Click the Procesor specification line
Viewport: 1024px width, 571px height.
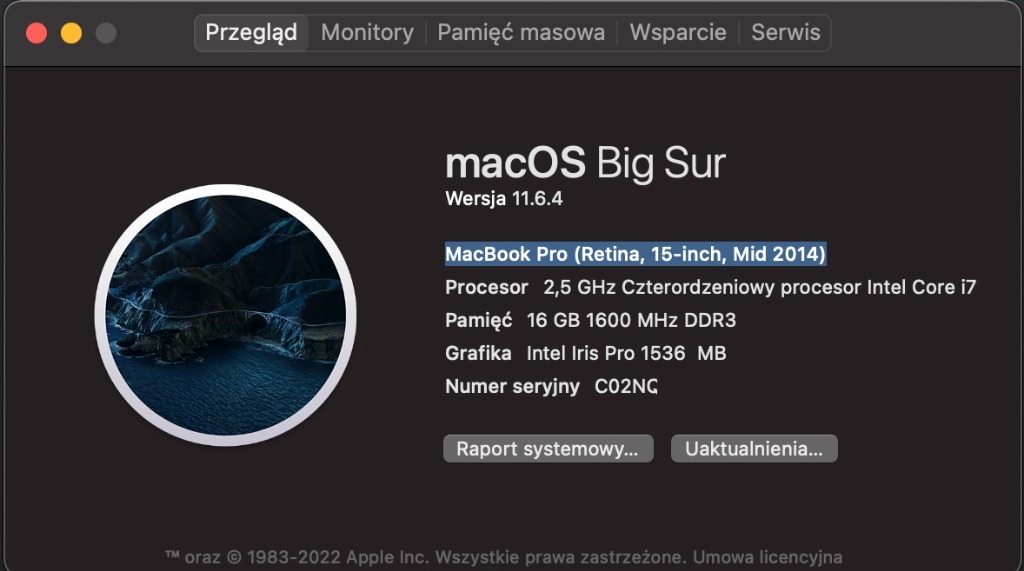click(710, 288)
